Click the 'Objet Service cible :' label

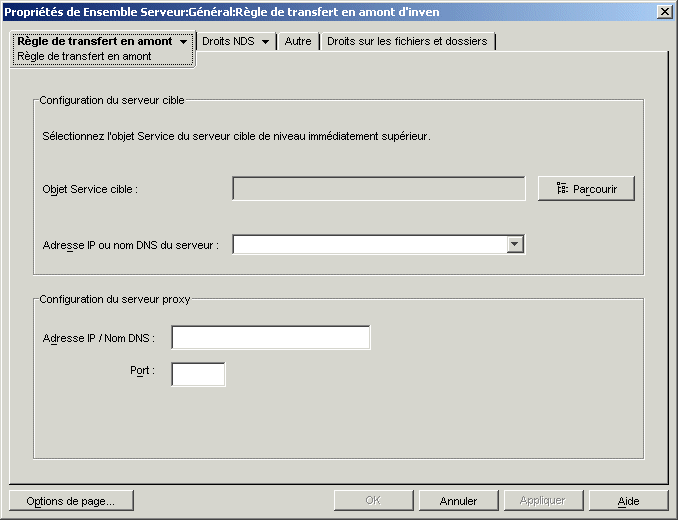90,189
